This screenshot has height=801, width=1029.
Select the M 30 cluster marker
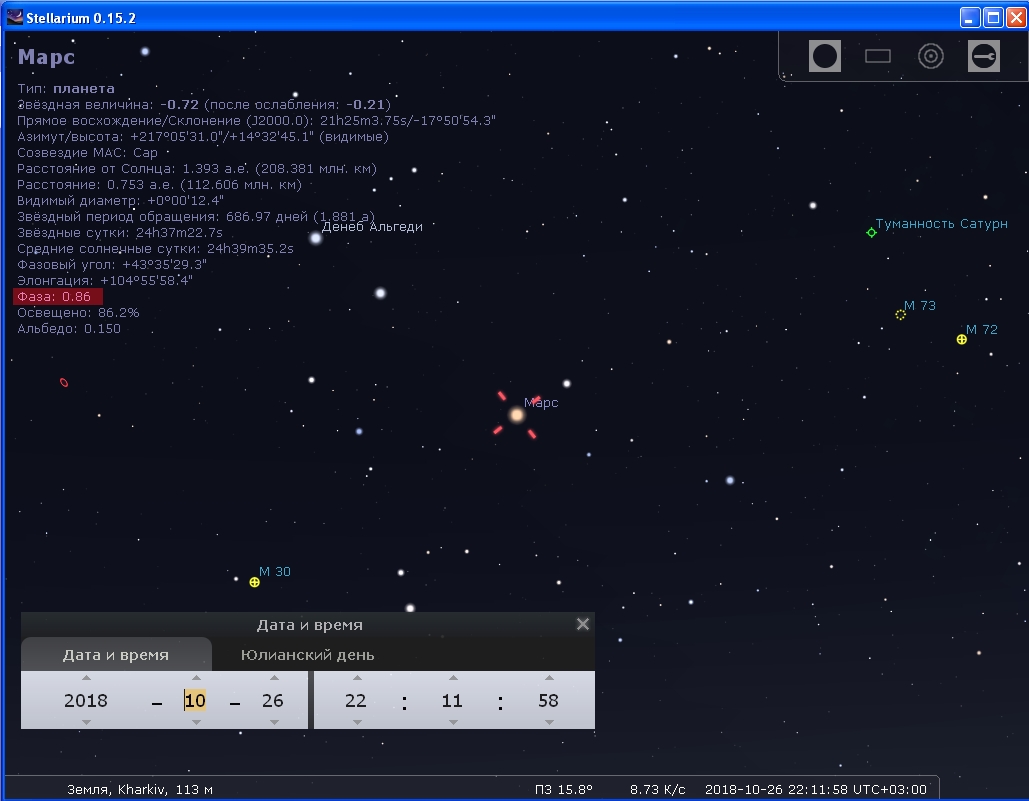[254, 582]
